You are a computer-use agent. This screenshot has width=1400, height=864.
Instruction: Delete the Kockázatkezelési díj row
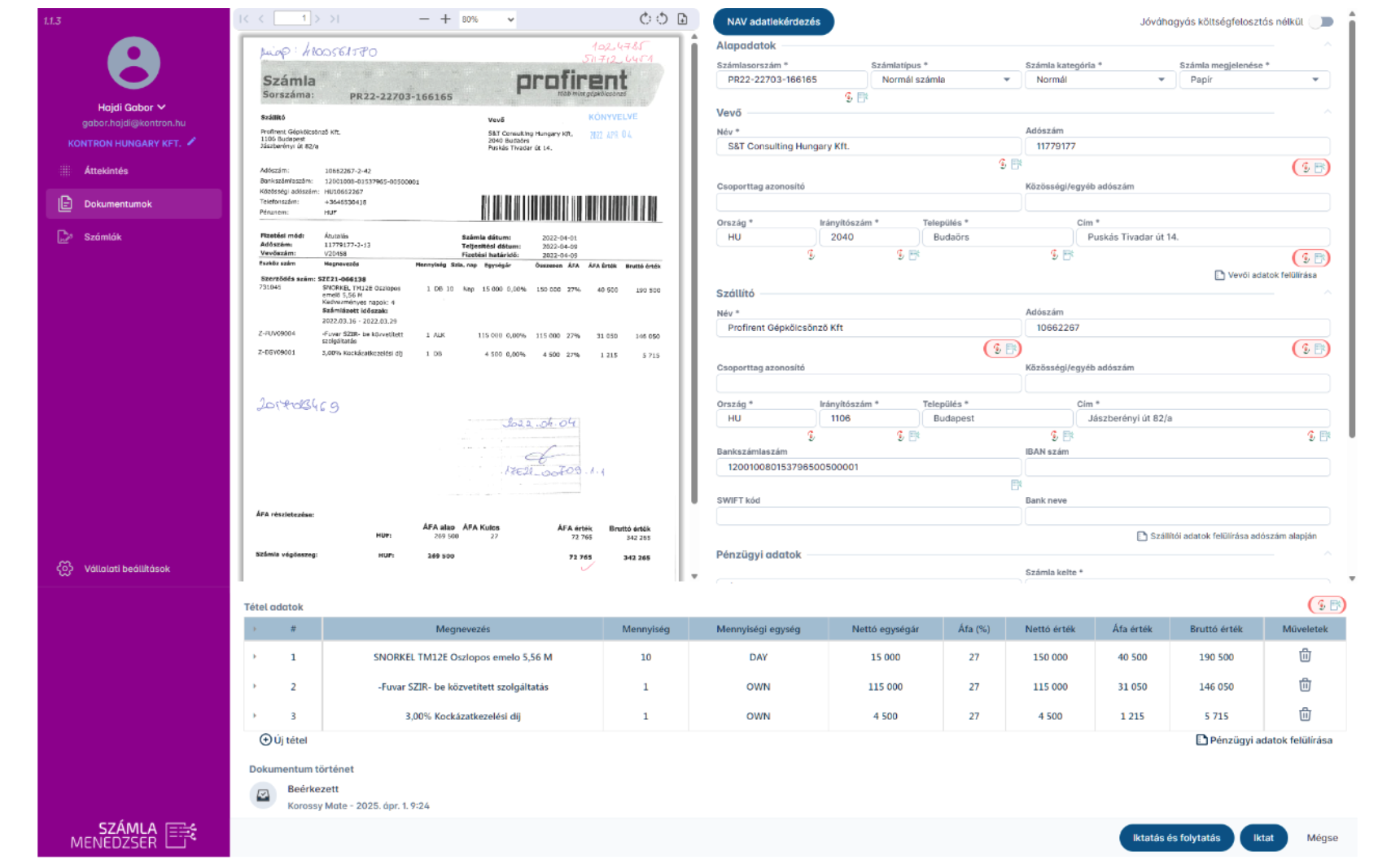tap(1305, 715)
